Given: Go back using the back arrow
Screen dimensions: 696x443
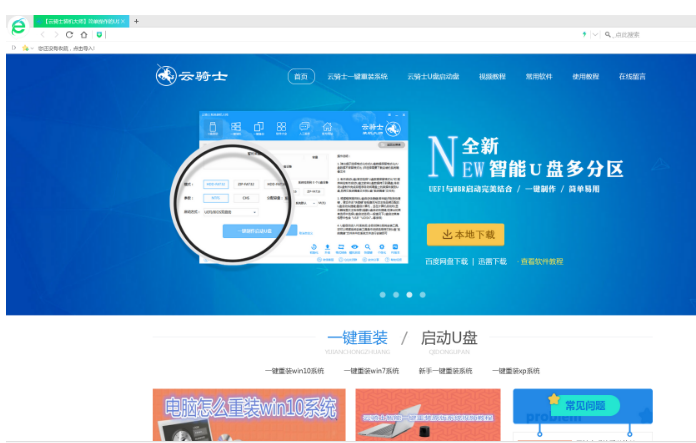Looking at the screenshot, I should (x=43, y=35).
